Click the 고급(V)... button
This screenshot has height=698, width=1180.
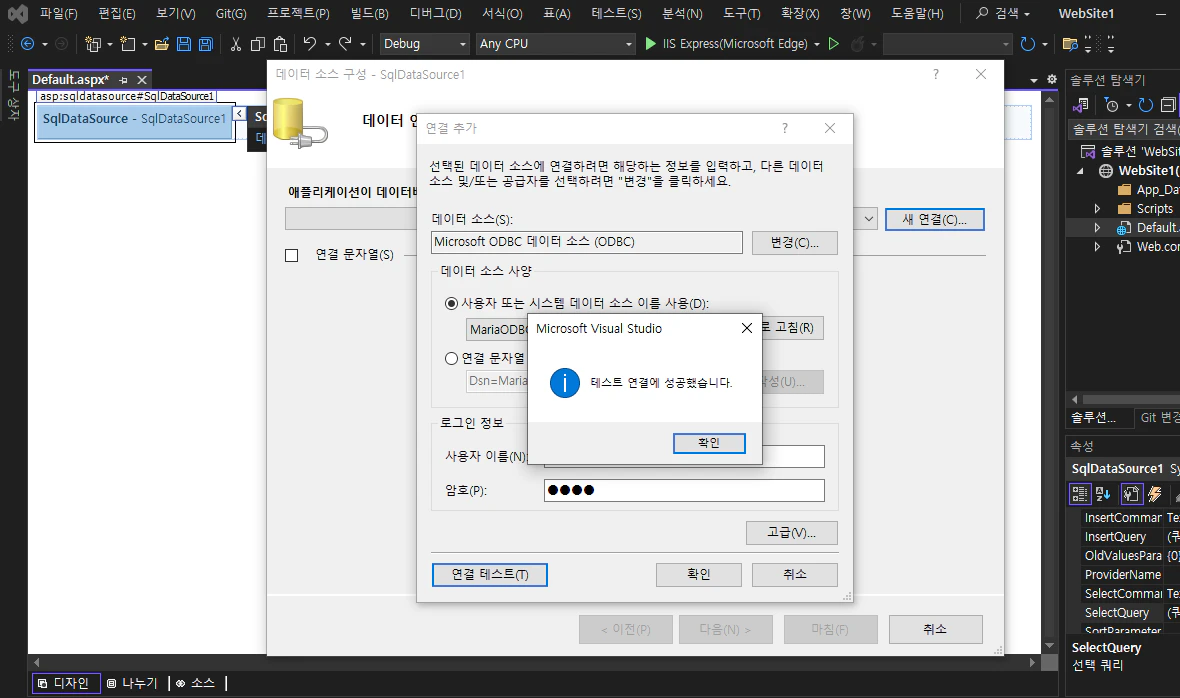pos(792,533)
